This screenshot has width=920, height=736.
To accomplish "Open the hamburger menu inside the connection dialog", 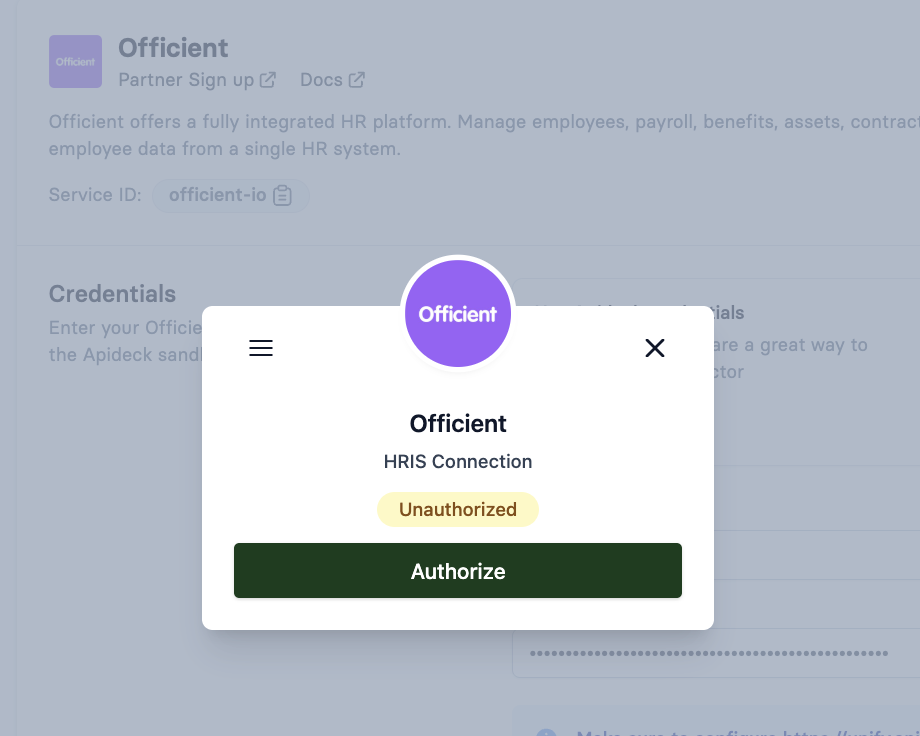I will click(261, 348).
